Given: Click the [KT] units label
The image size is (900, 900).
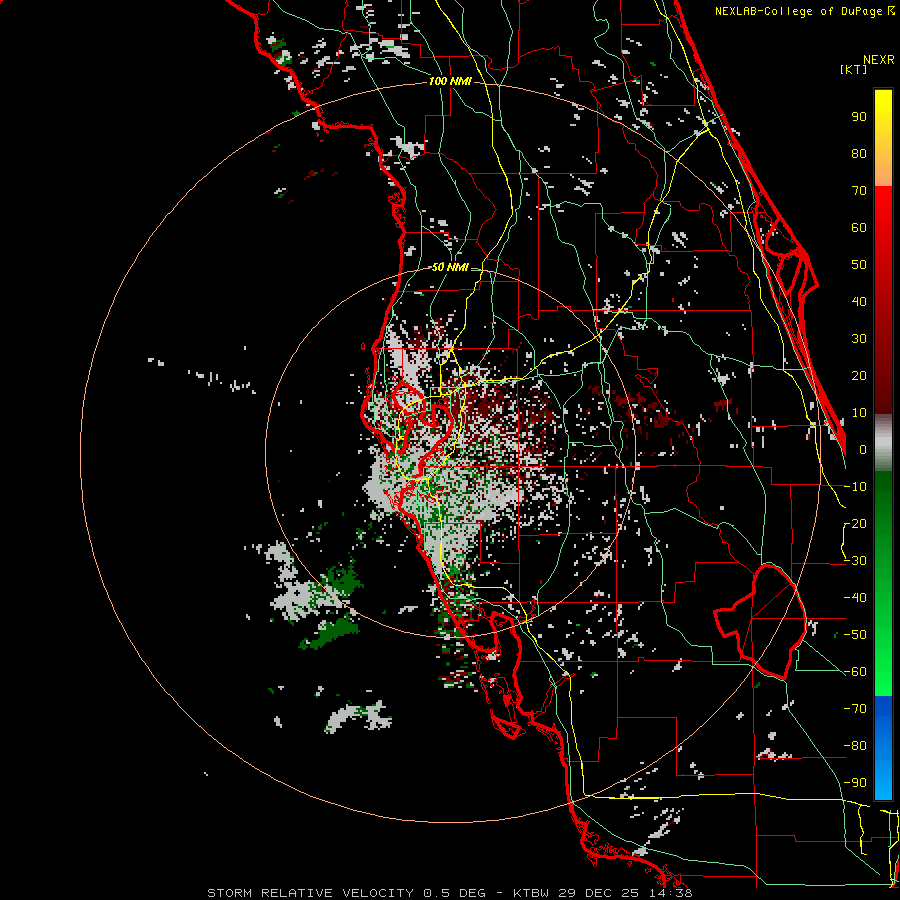Looking at the screenshot, I should [x=854, y=69].
